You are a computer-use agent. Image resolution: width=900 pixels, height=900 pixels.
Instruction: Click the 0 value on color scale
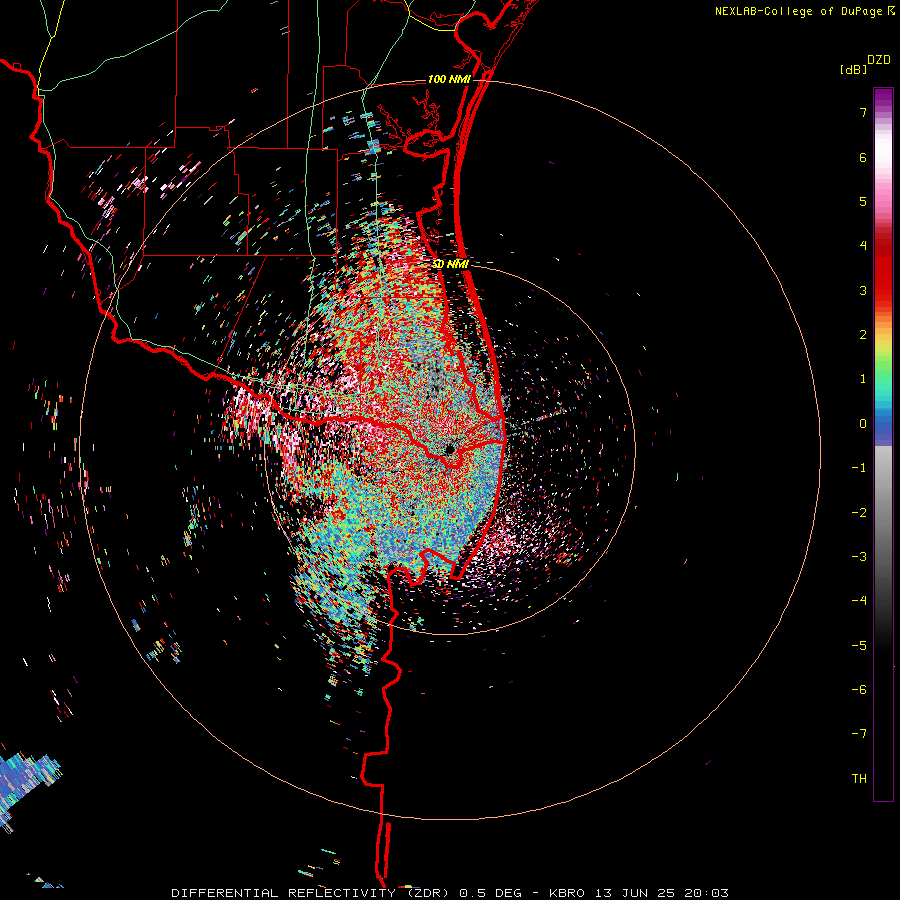[x=863, y=424]
